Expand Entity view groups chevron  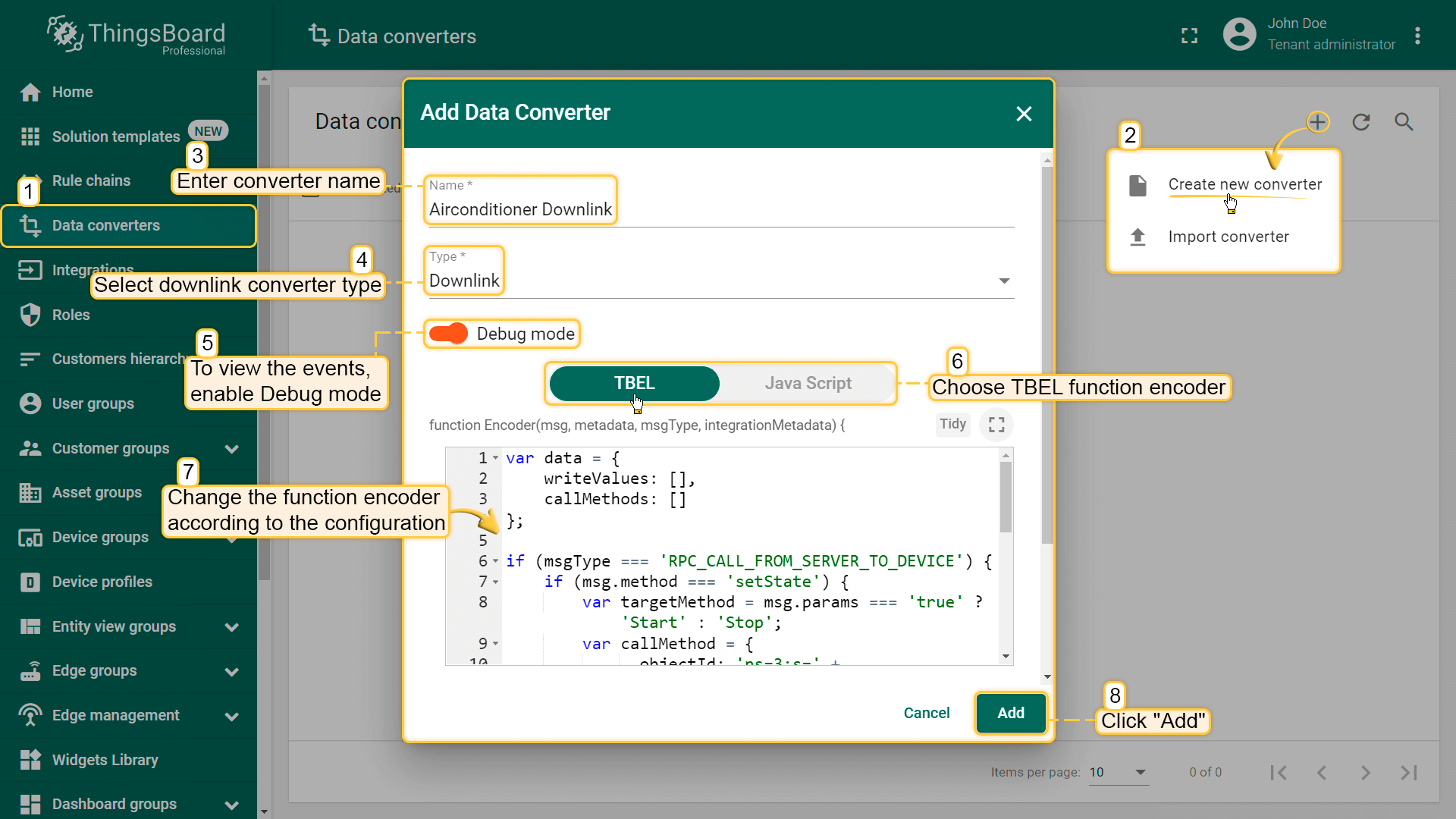[x=232, y=627]
